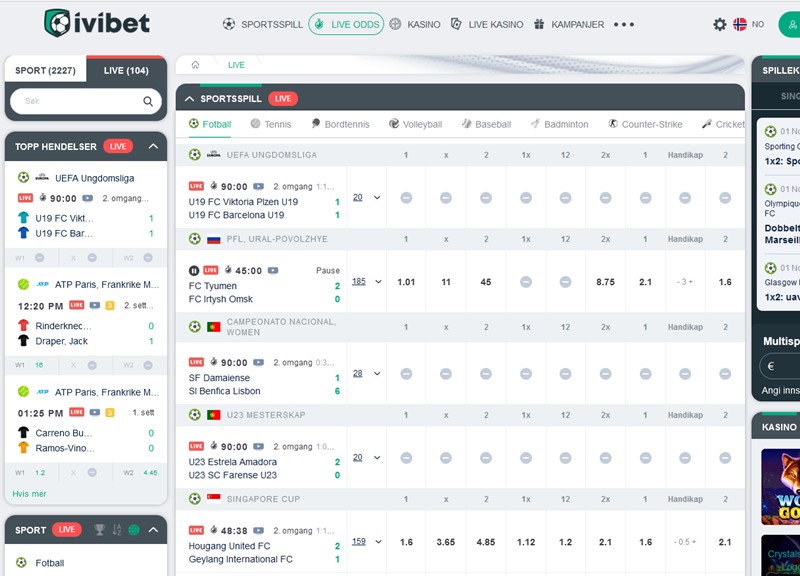Click the Portugal flag next to Campeonato Nacional Women
800x576 pixels.
(214, 327)
